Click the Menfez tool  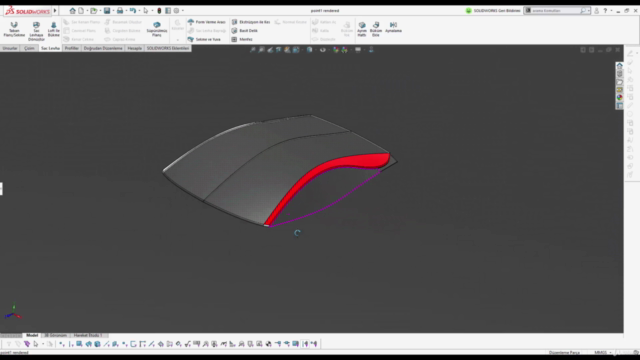242,40
